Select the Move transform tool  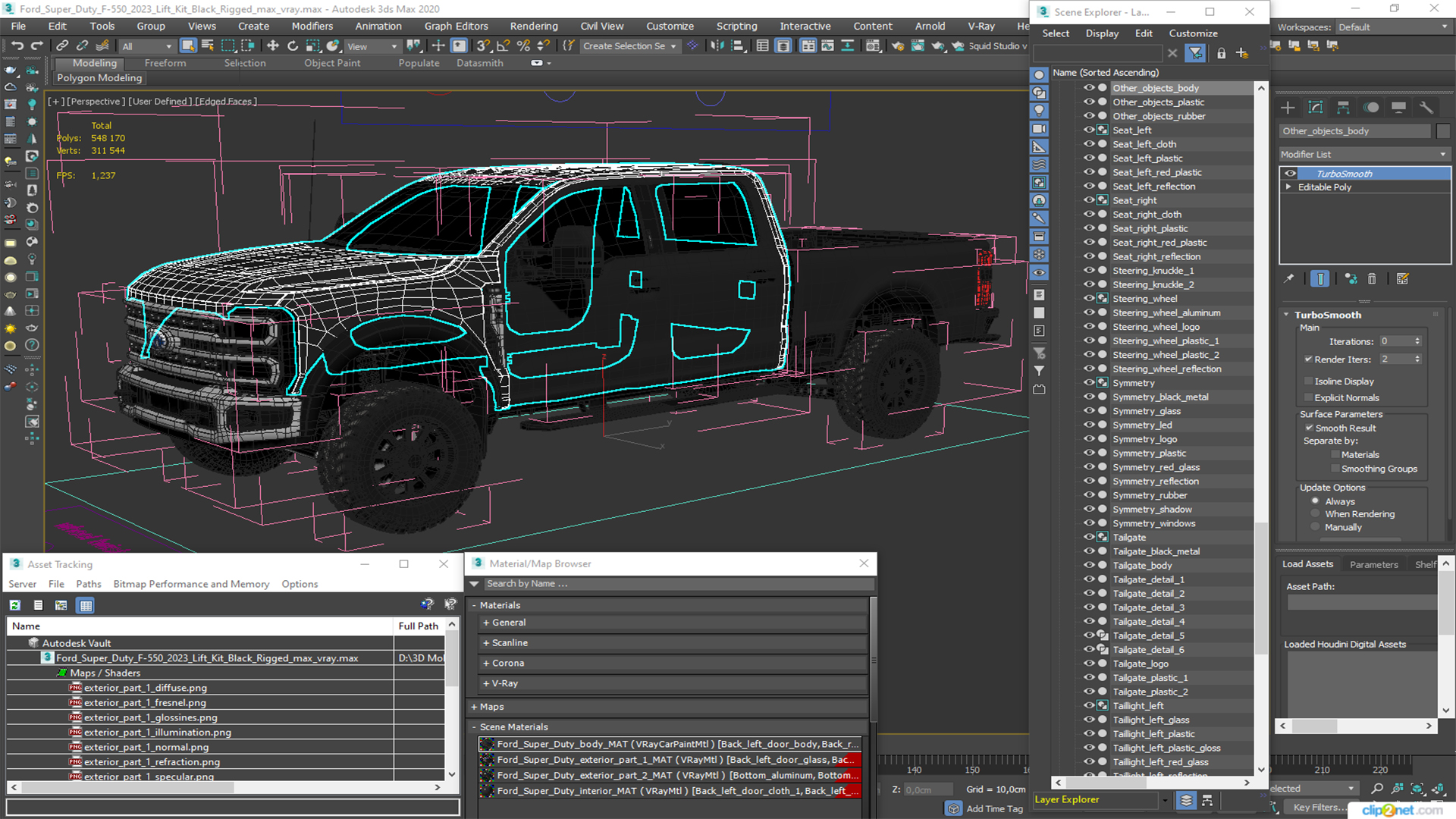click(273, 46)
